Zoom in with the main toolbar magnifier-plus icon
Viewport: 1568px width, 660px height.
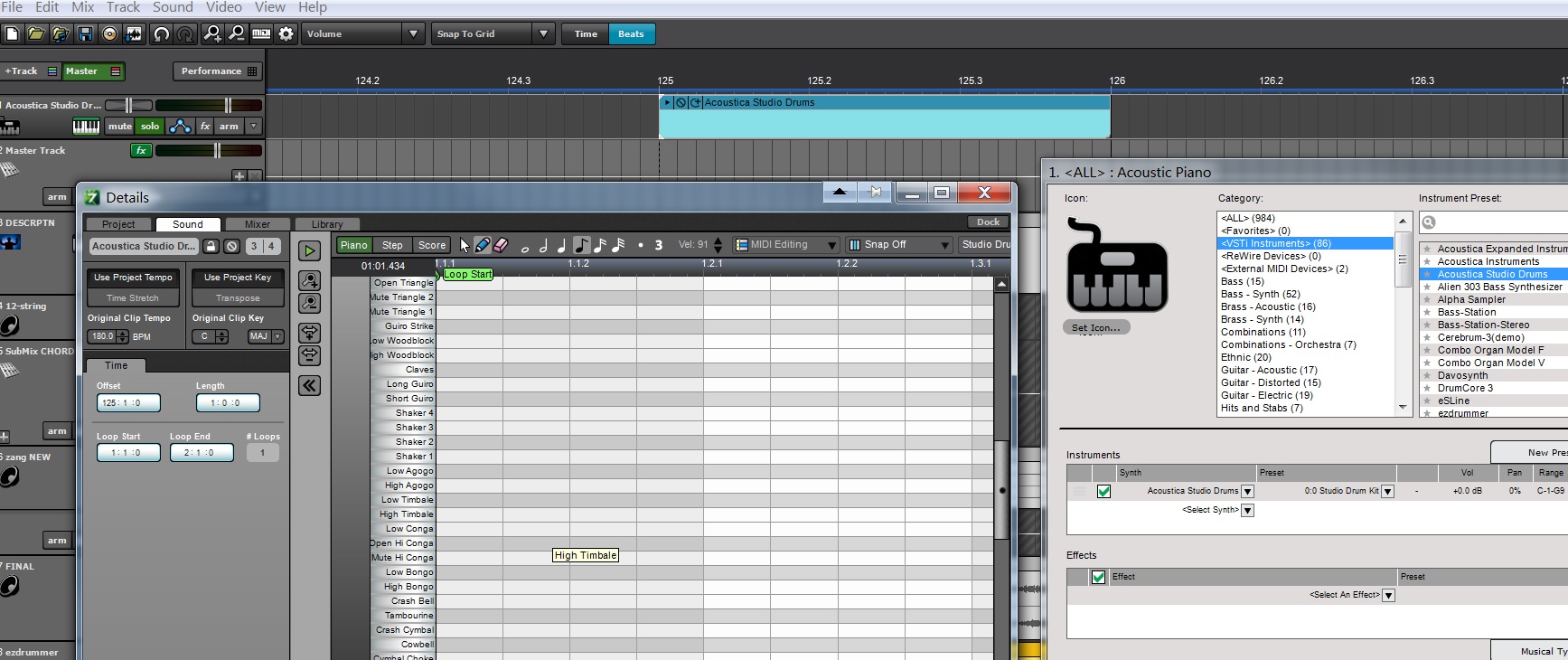pos(212,34)
